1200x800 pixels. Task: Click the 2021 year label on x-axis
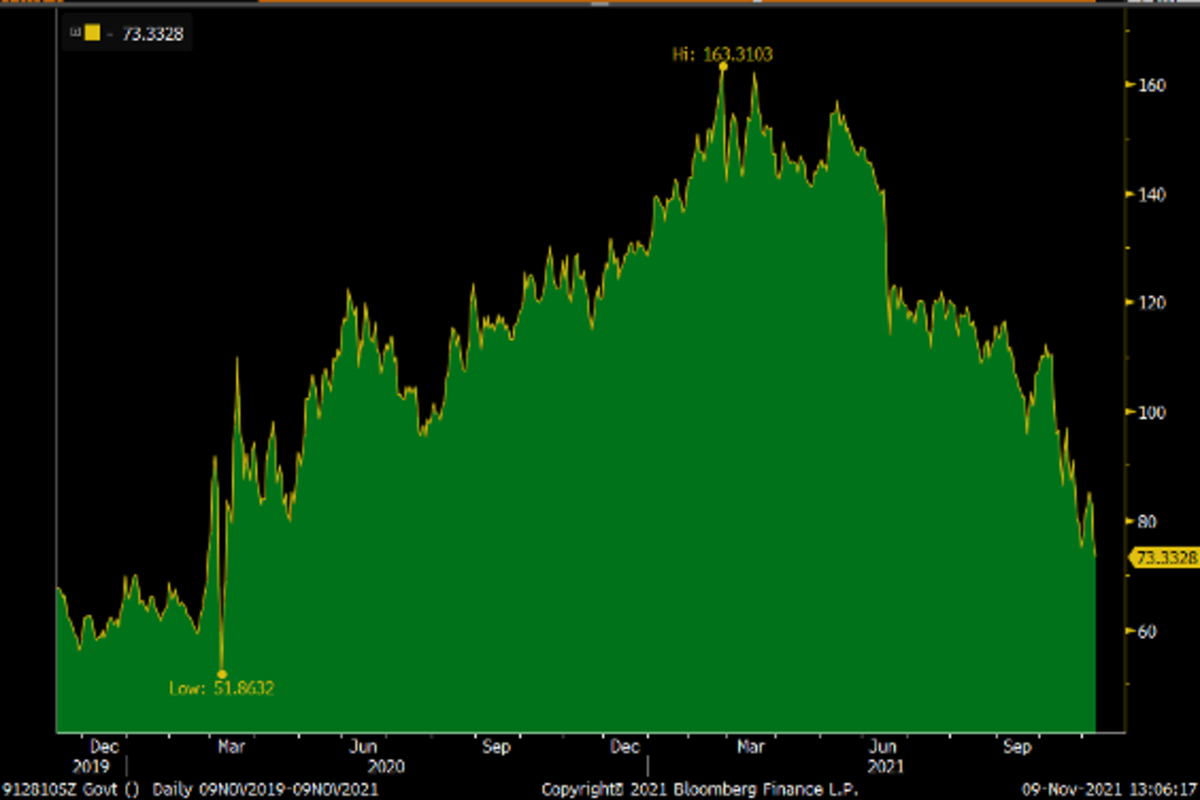[885, 766]
